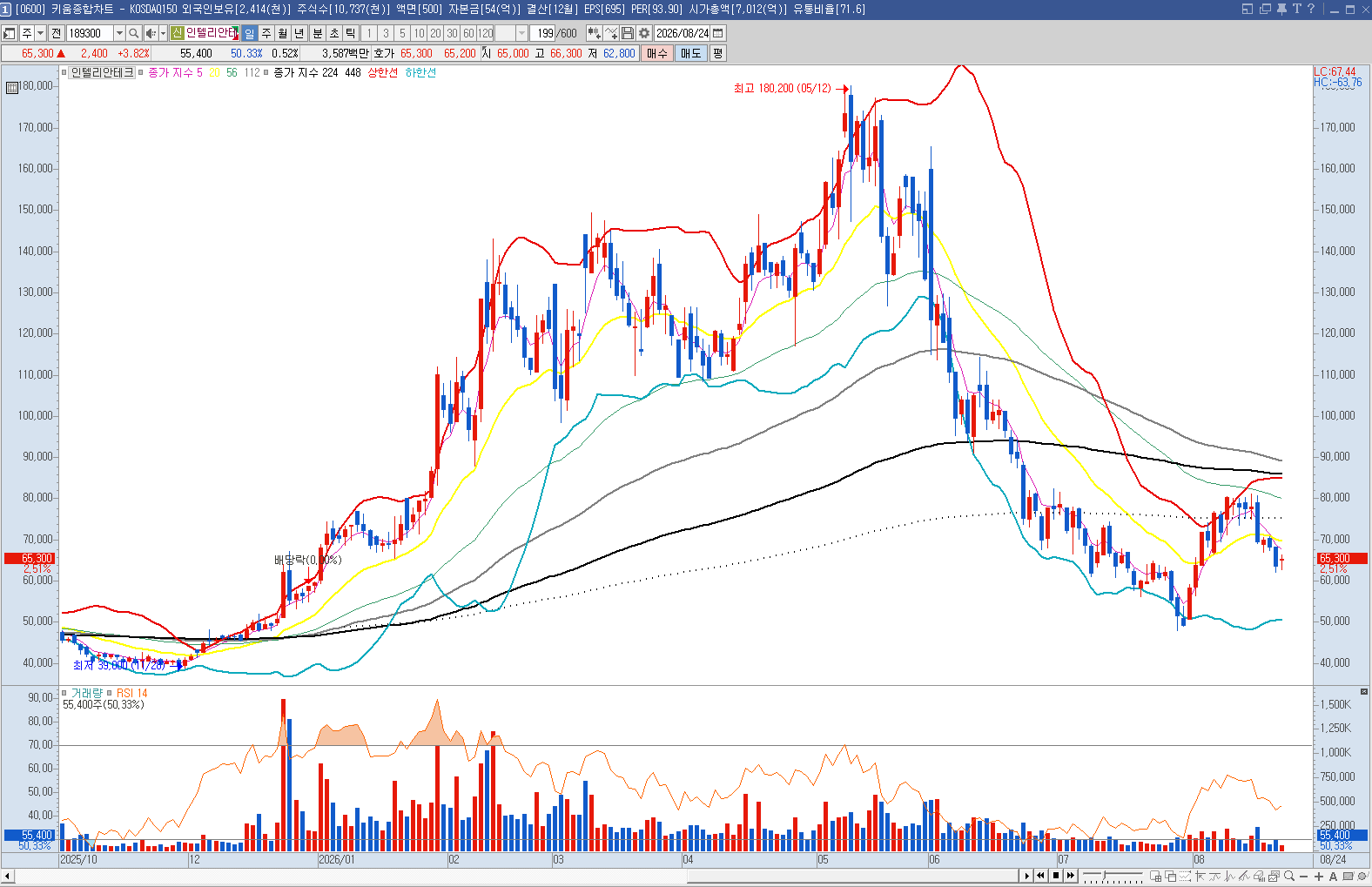Screen dimensions: 1372x887
Task: Click the play button in bottom playback controls
Action: (1026, 876)
